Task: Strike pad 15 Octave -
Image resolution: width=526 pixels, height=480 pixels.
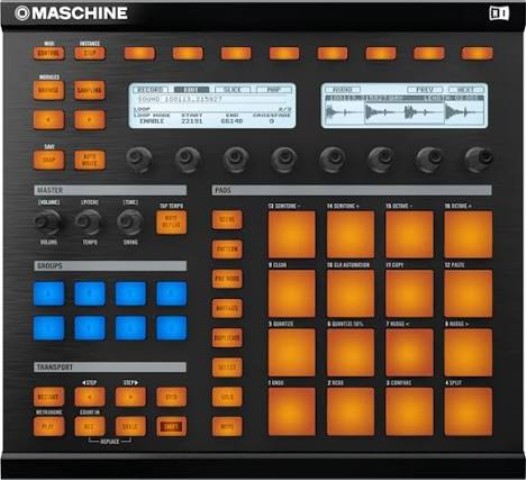Action: pyautogui.click(x=409, y=234)
